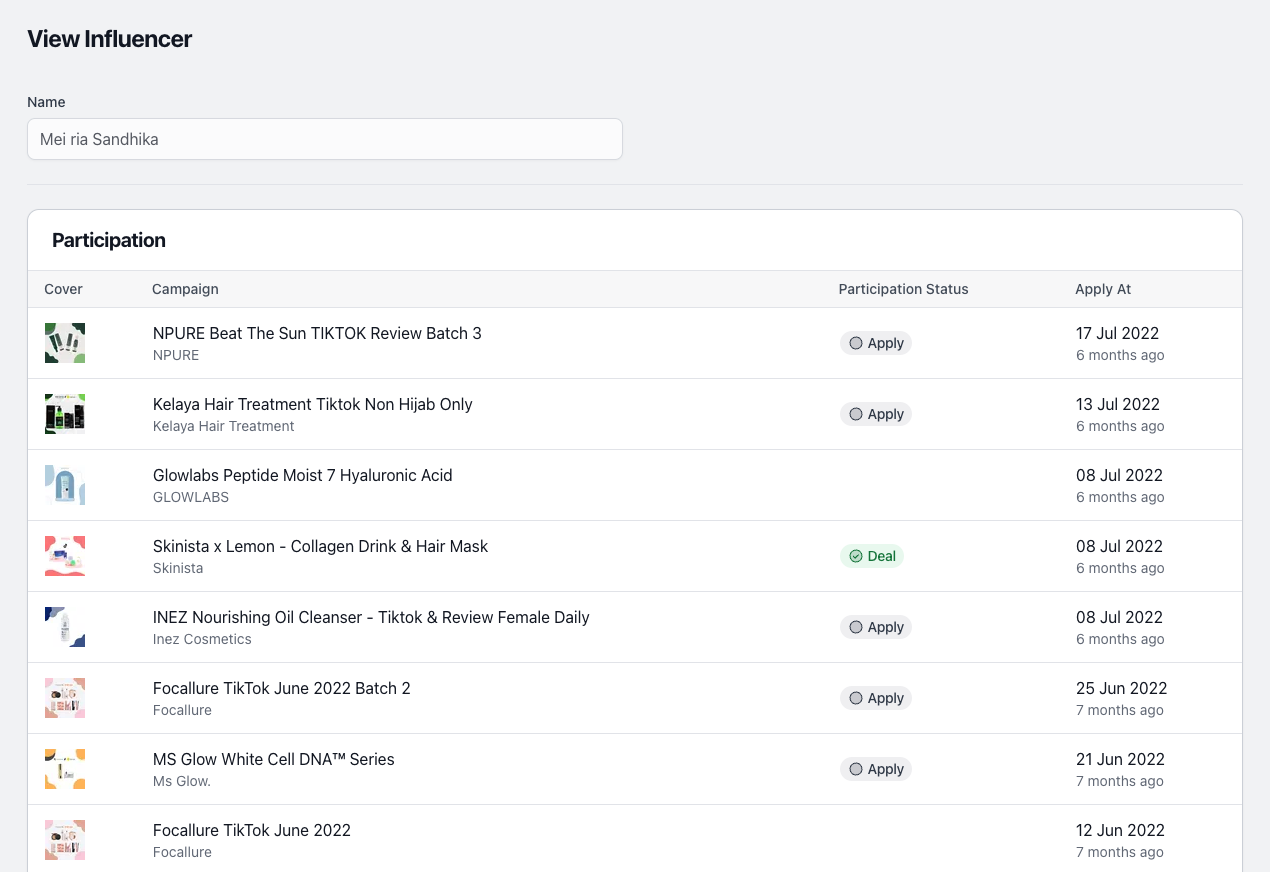Click the View Influencer page heading
The image size is (1270, 872).
pyautogui.click(x=110, y=39)
